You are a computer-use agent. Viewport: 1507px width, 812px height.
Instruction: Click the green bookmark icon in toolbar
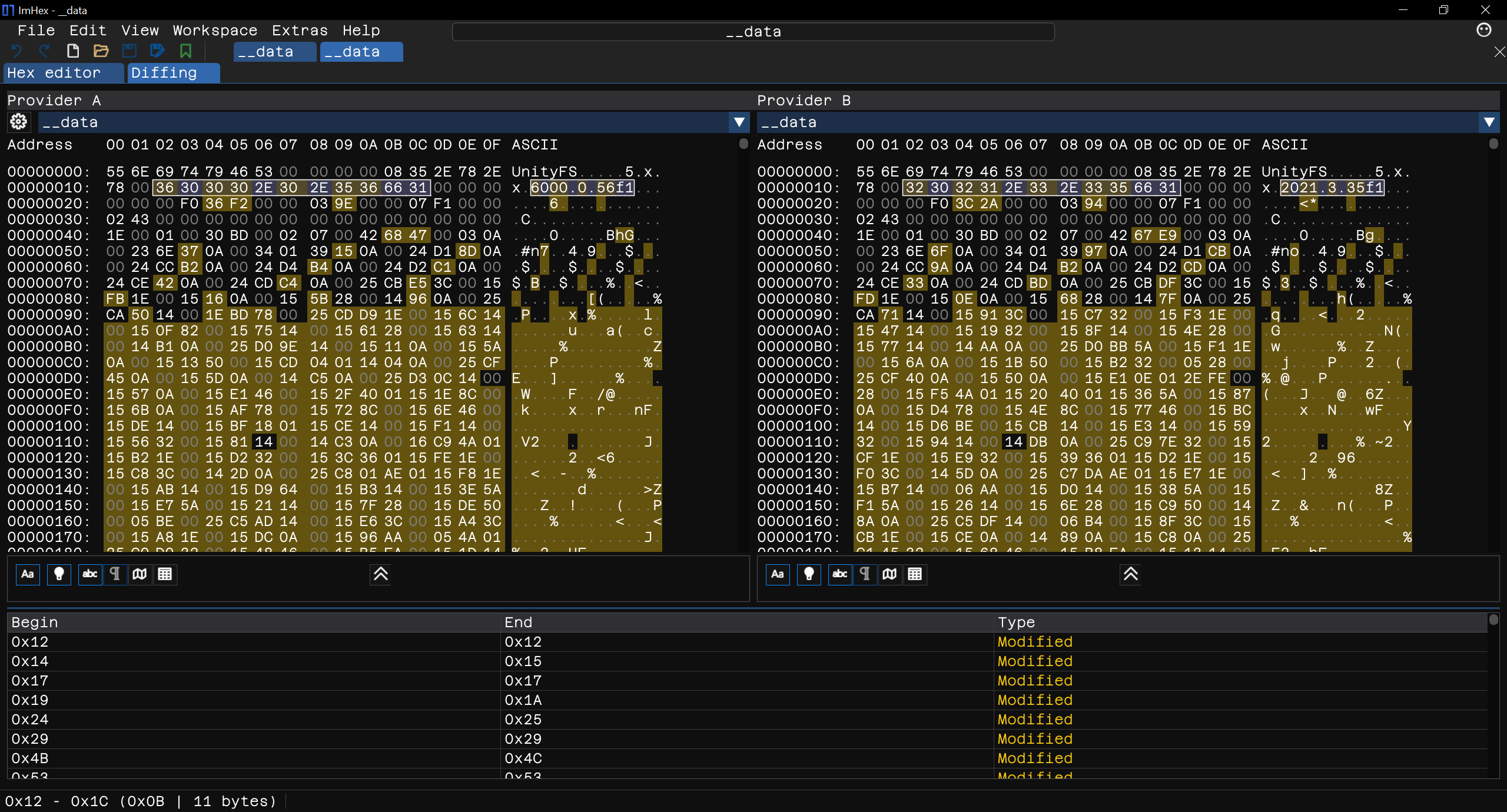pyautogui.click(x=185, y=51)
